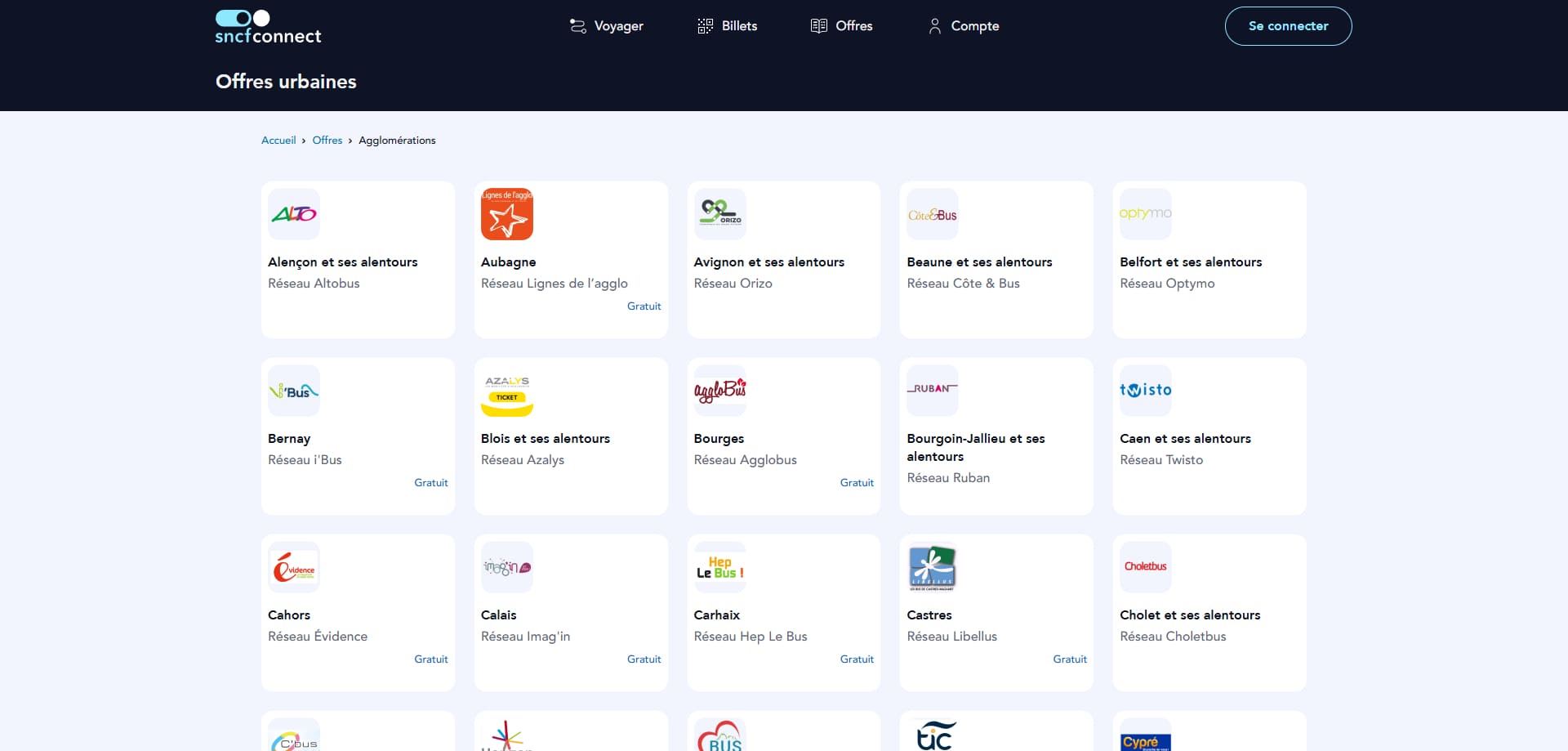The width and height of the screenshot is (1568, 751).
Task: Click Réseau Altobus text
Action: (314, 284)
